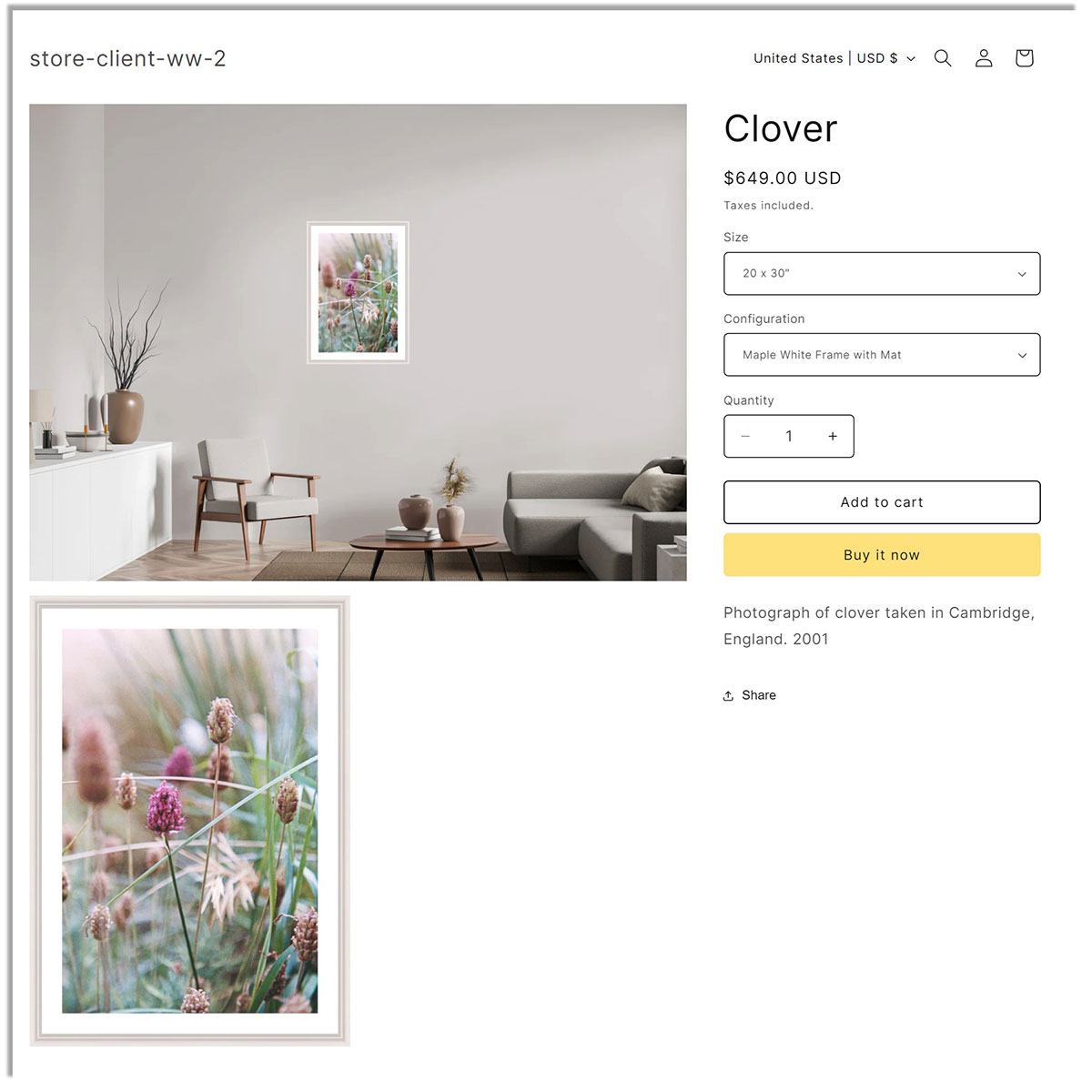Click the quantity number input field
Viewport: 1092px width, 1092px height.
pos(789,437)
